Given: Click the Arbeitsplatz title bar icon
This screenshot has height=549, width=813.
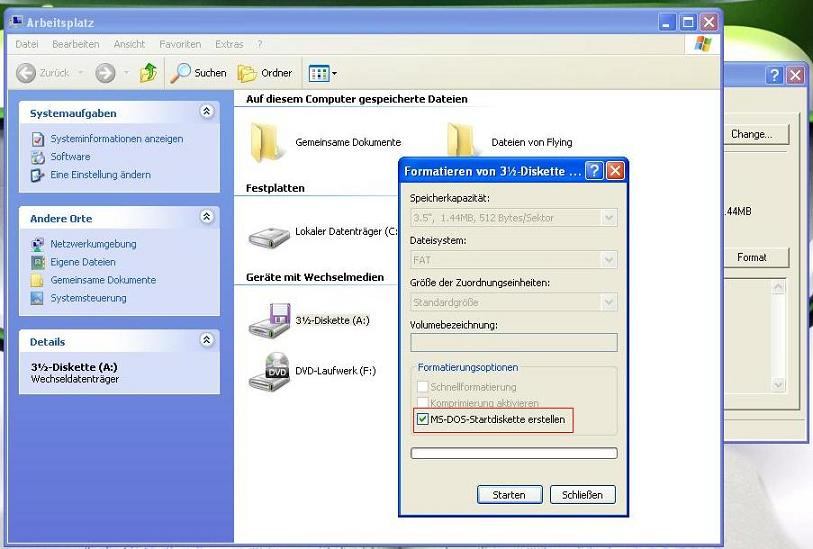Looking at the screenshot, I should [x=17, y=22].
